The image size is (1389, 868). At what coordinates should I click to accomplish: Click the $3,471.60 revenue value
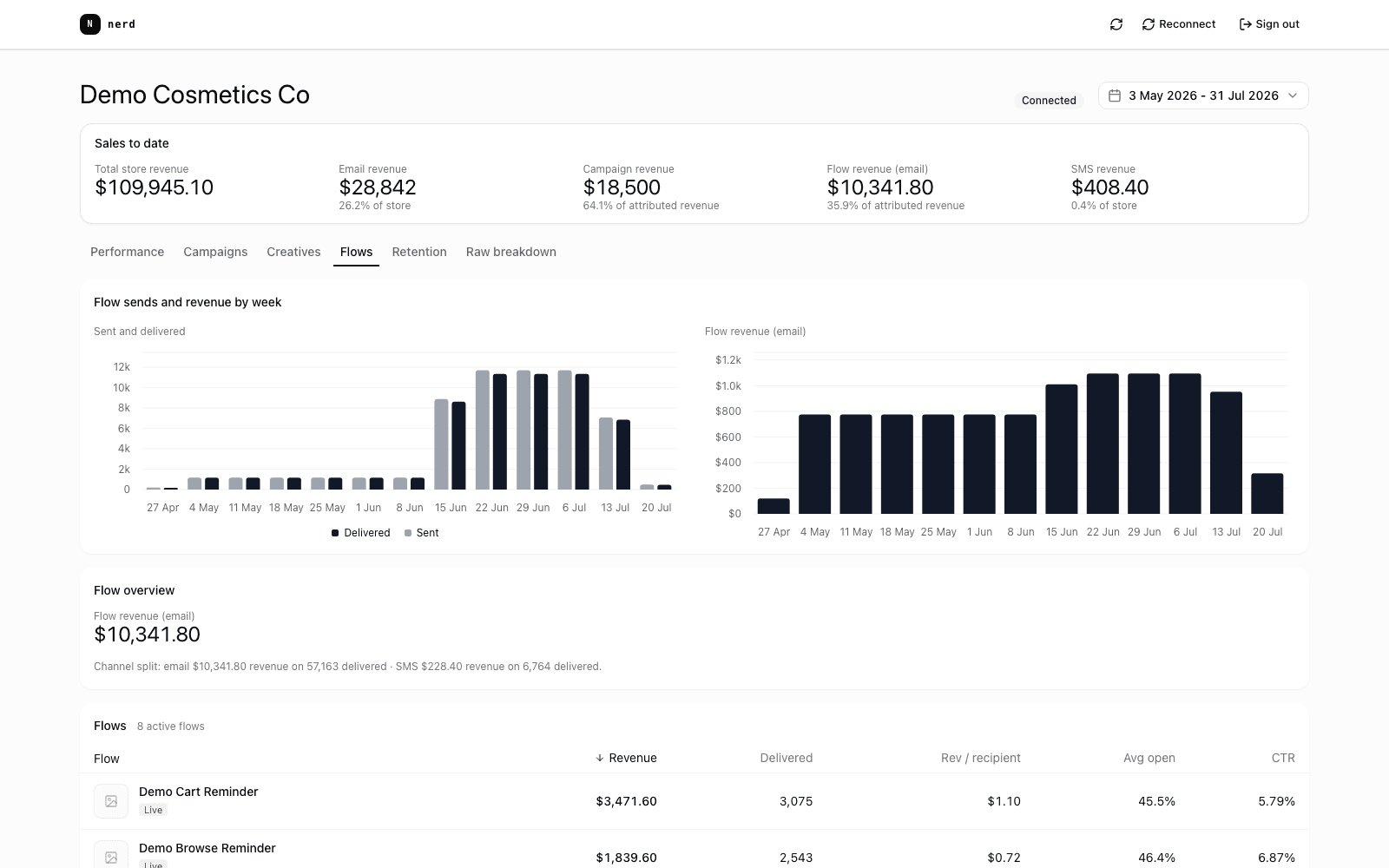(626, 801)
